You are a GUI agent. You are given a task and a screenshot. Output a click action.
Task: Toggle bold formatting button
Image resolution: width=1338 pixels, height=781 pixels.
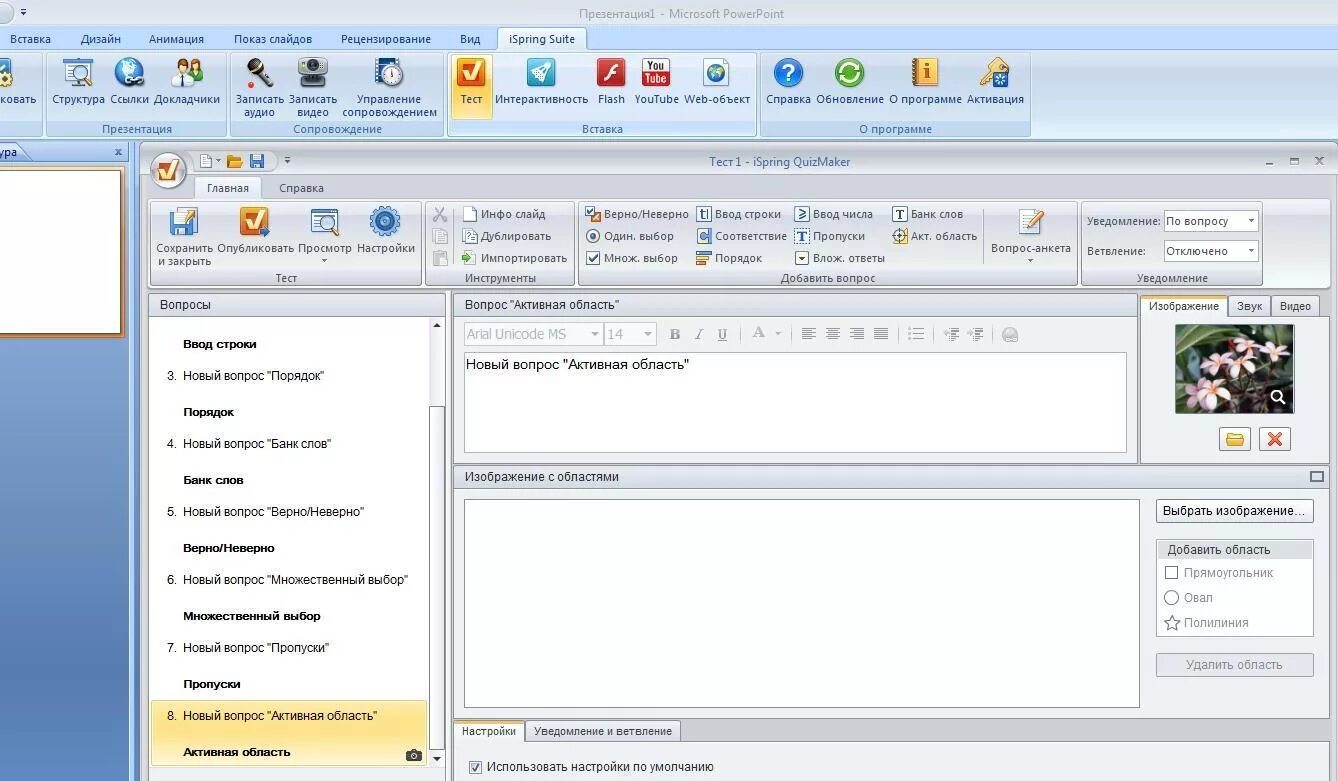point(675,334)
